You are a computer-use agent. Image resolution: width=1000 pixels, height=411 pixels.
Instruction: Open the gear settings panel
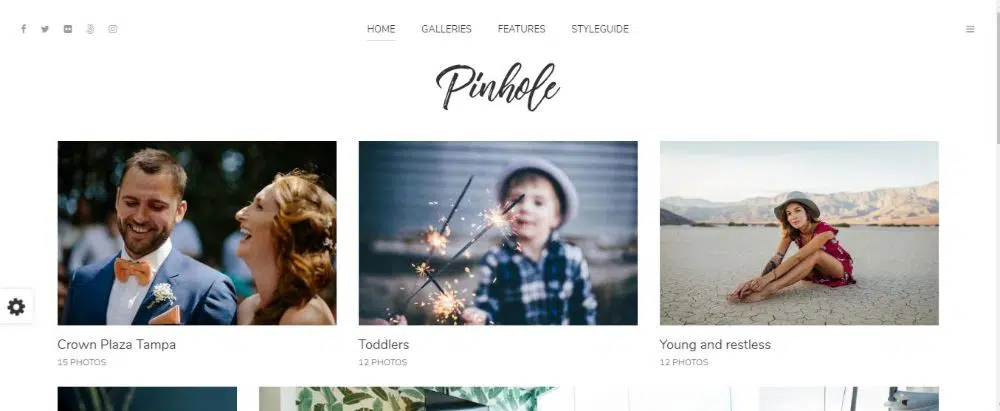pyautogui.click(x=16, y=307)
